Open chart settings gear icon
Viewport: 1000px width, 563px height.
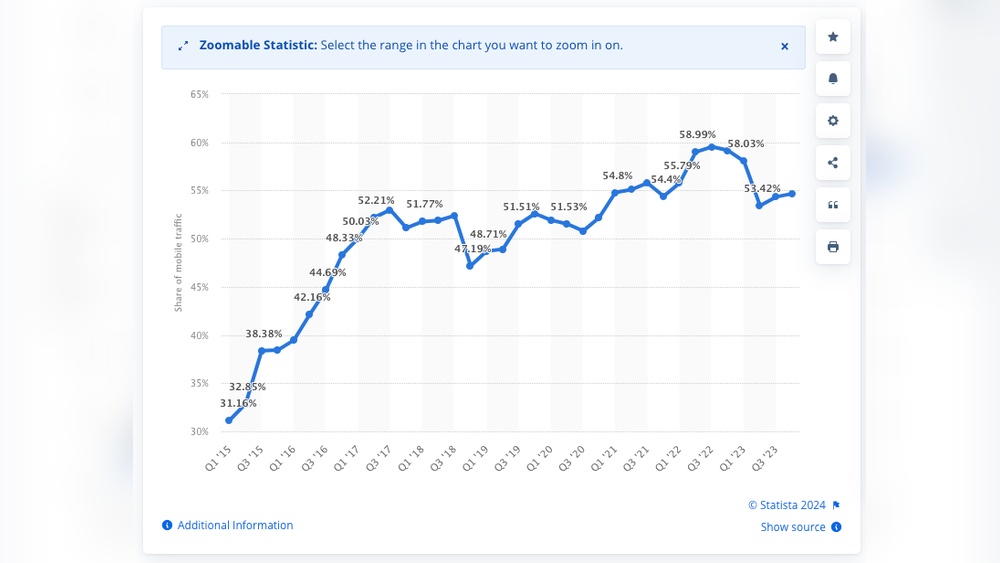(x=833, y=121)
